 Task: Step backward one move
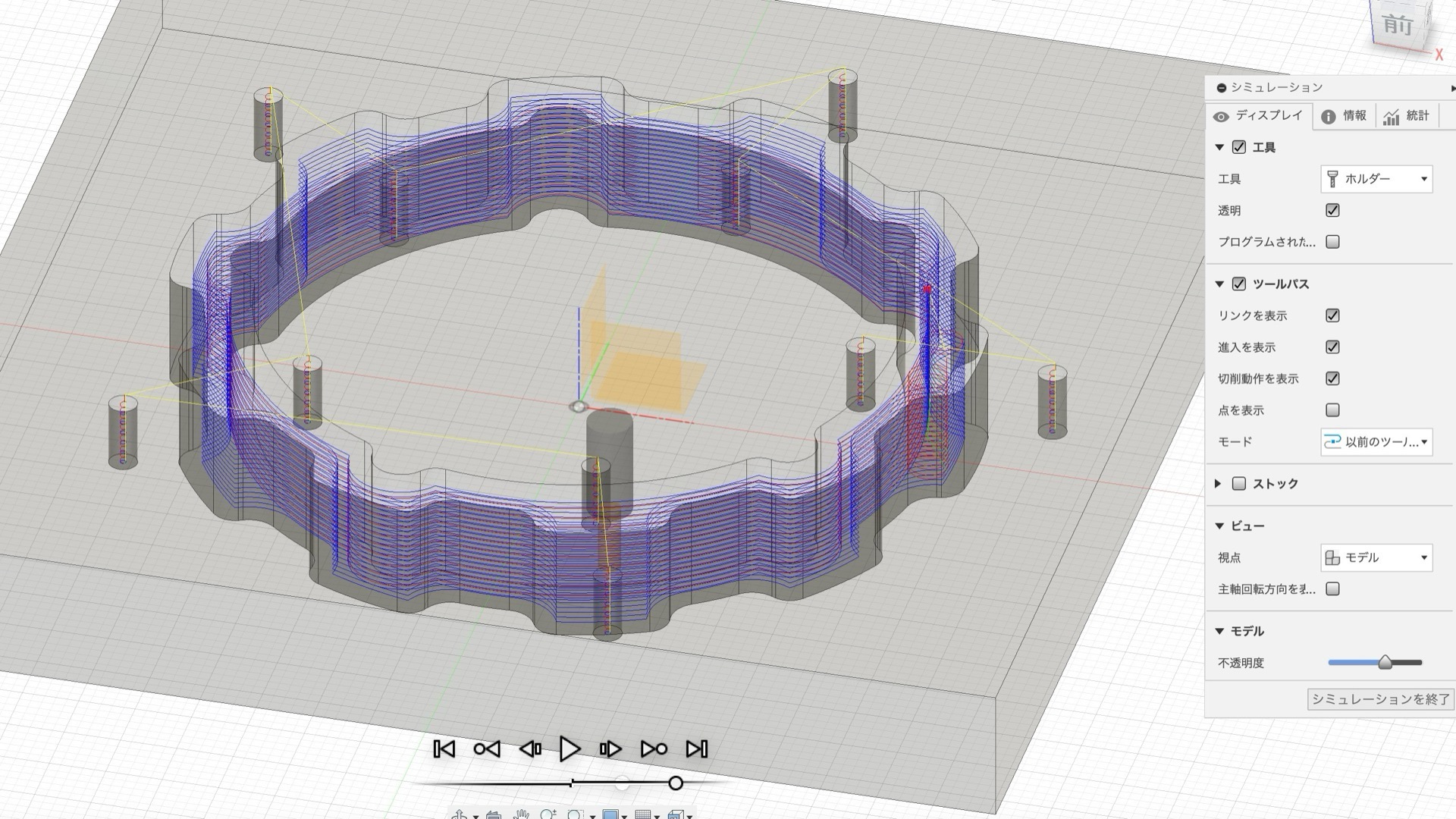530,749
